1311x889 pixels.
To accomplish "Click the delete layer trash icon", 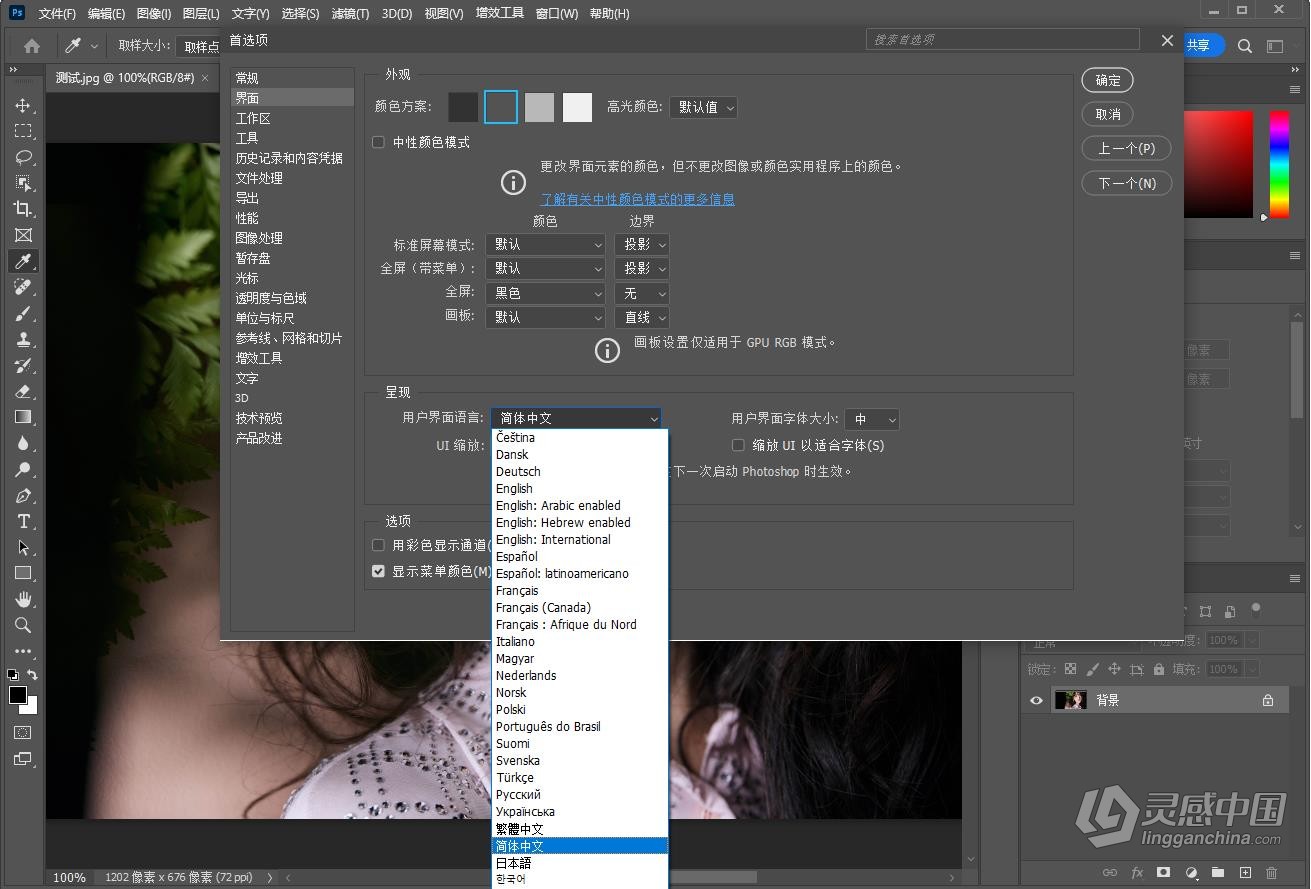I will point(1272,872).
